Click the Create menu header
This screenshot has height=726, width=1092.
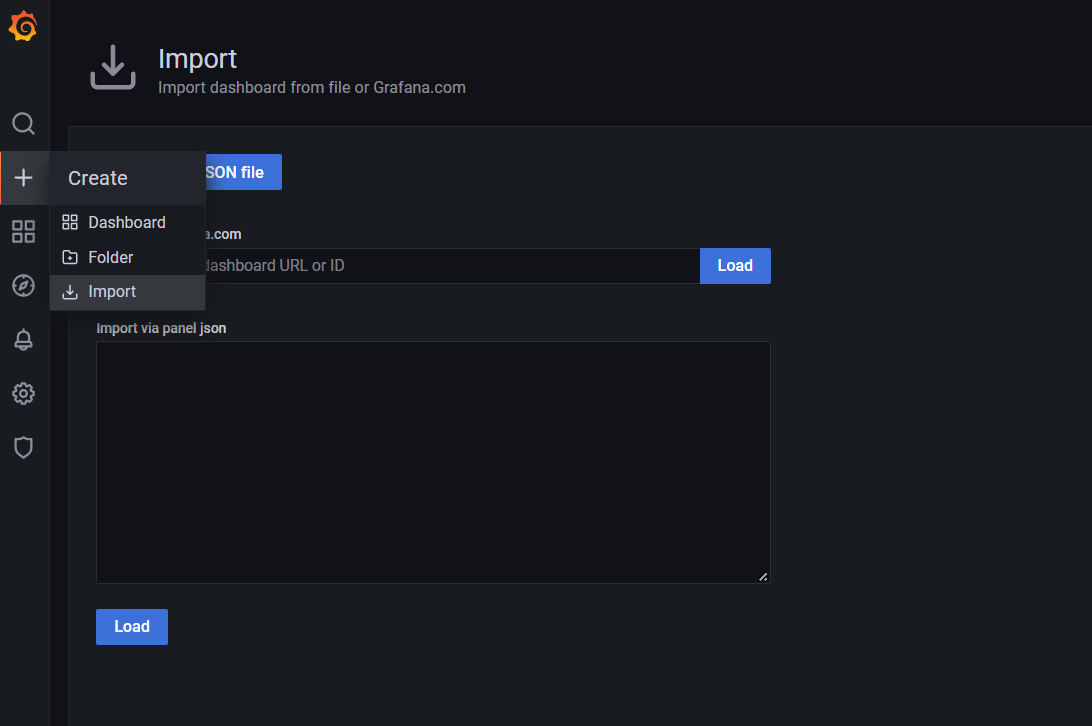tap(127, 178)
